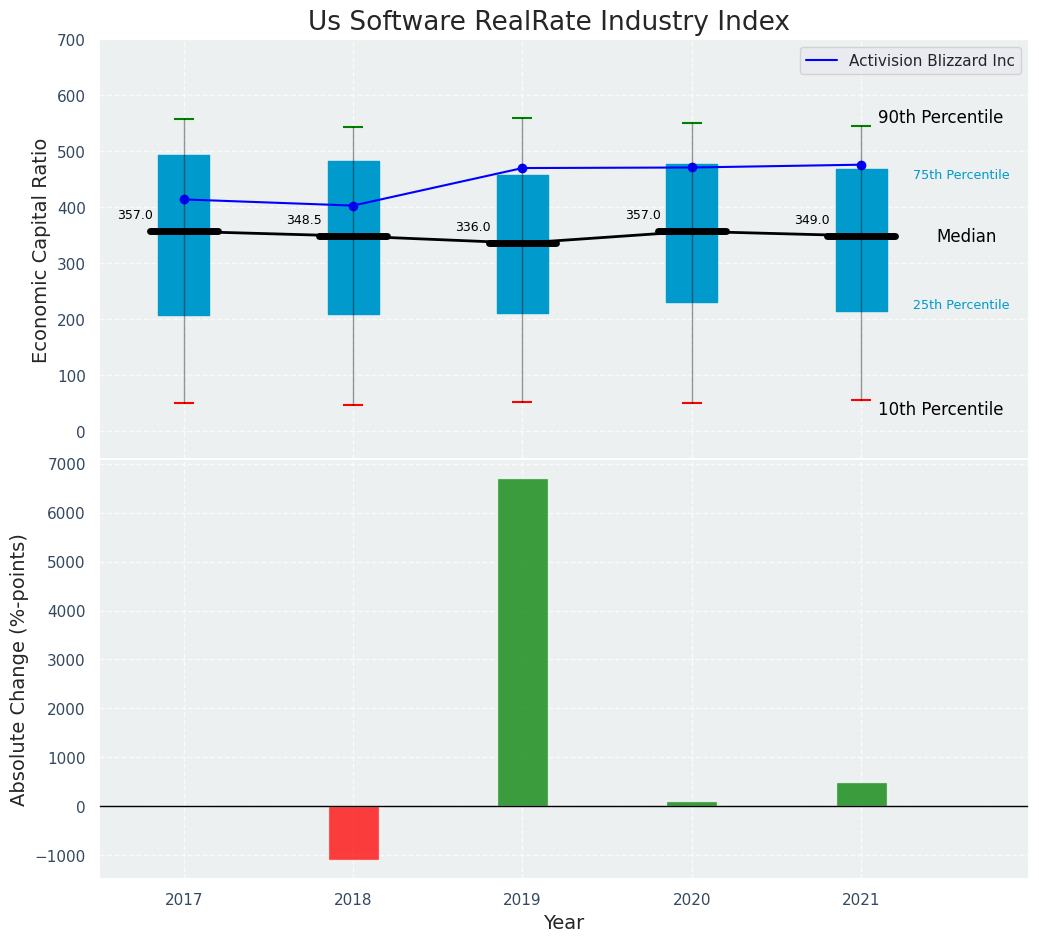Click the tall green 2019 change bar

pos(522,642)
